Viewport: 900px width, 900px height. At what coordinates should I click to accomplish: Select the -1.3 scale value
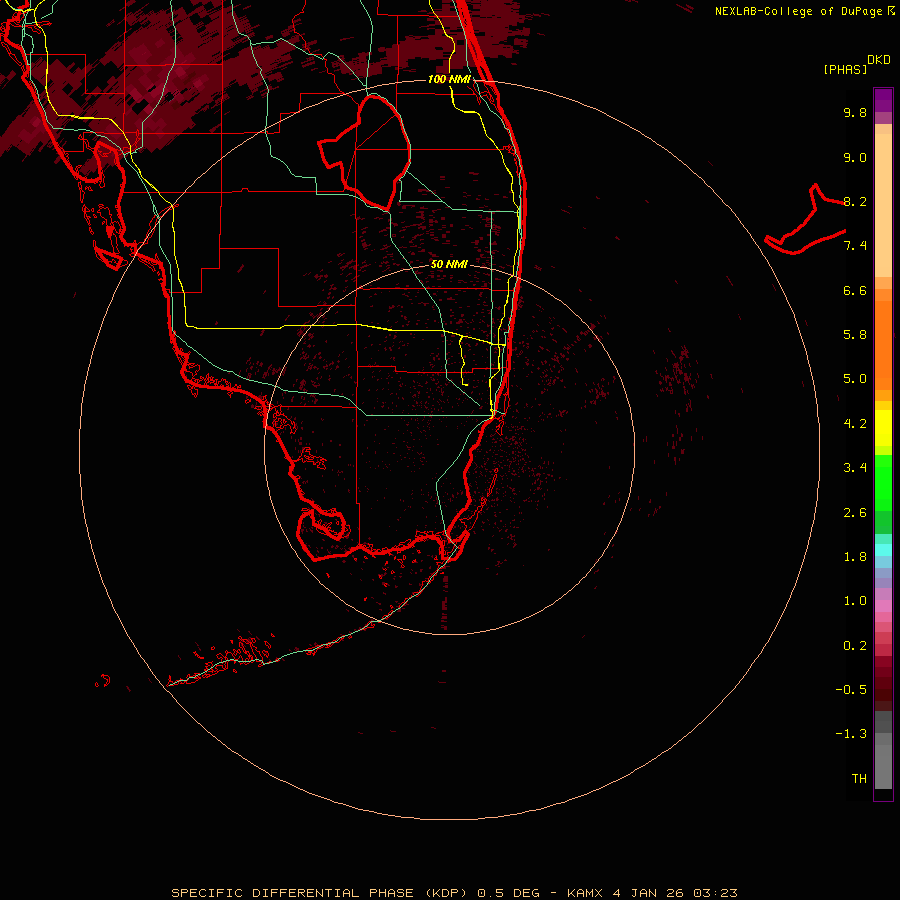(851, 734)
